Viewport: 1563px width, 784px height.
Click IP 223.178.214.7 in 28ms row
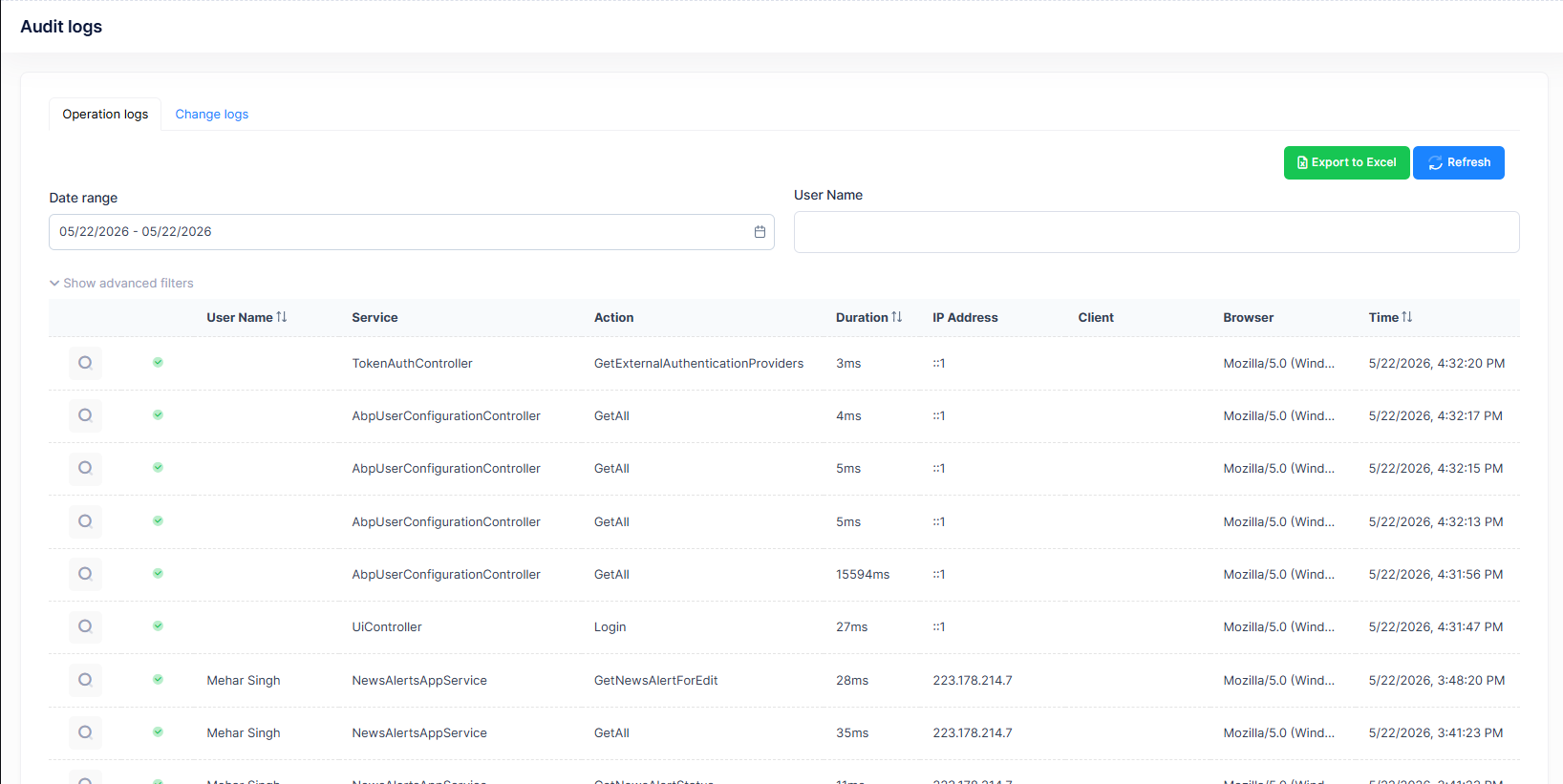pos(973,681)
